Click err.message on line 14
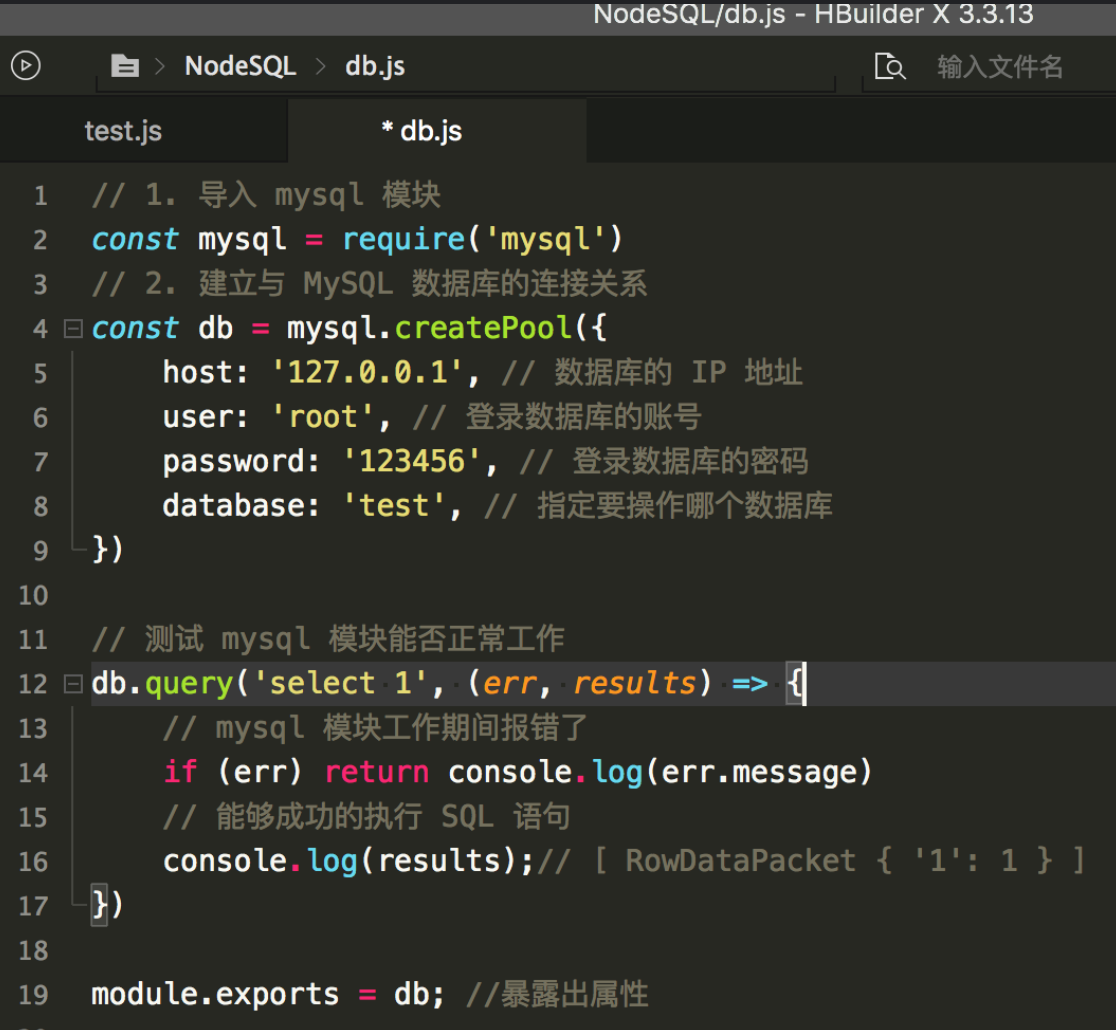 759,772
